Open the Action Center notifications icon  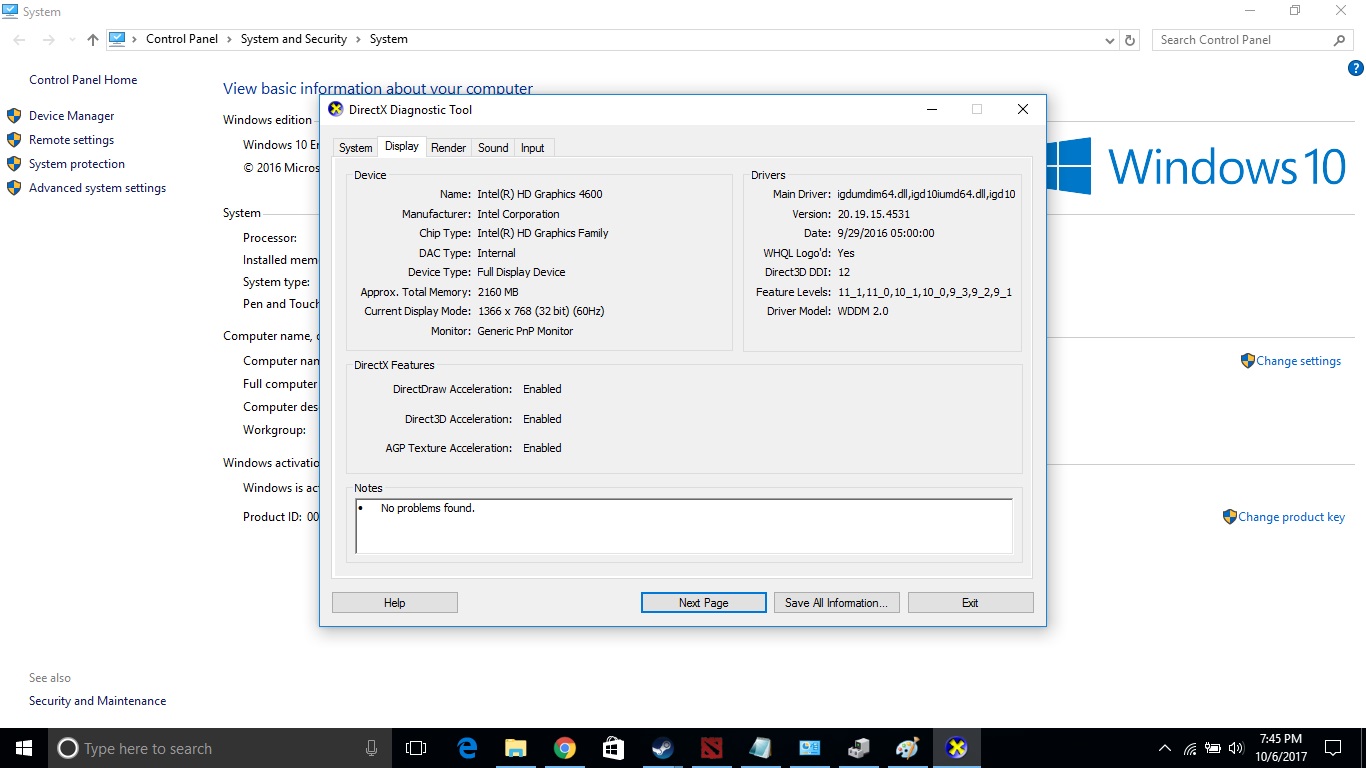pyautogui.click(x=1333, y=748)
